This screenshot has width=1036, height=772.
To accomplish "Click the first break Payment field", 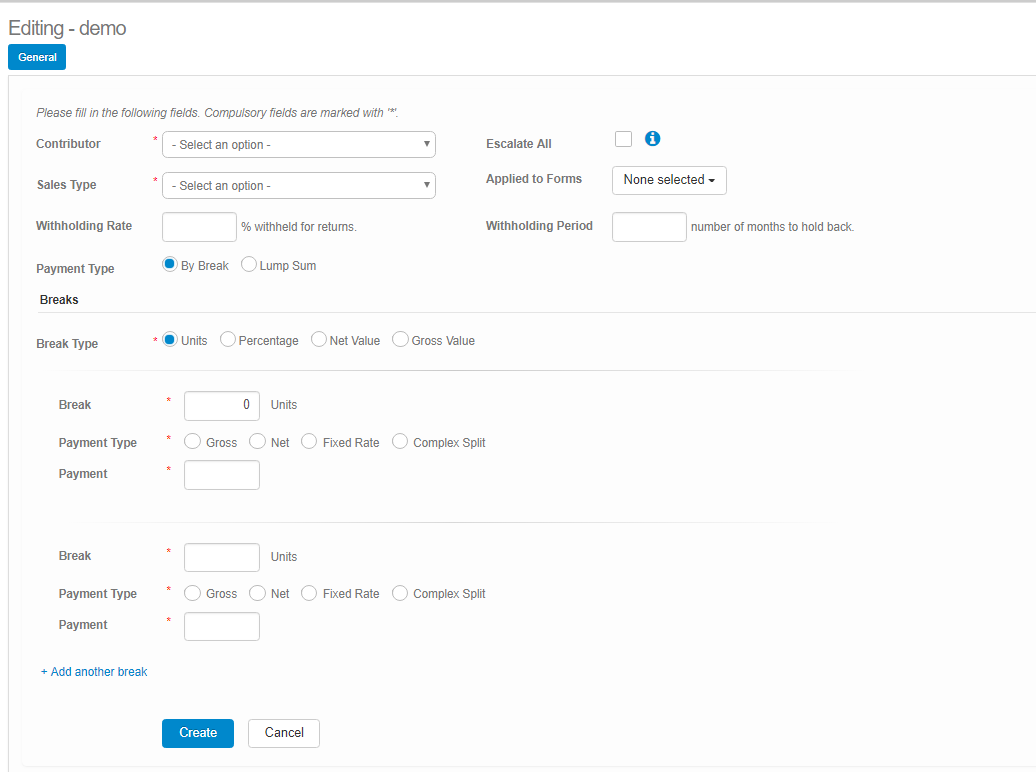I will (222, 475).
